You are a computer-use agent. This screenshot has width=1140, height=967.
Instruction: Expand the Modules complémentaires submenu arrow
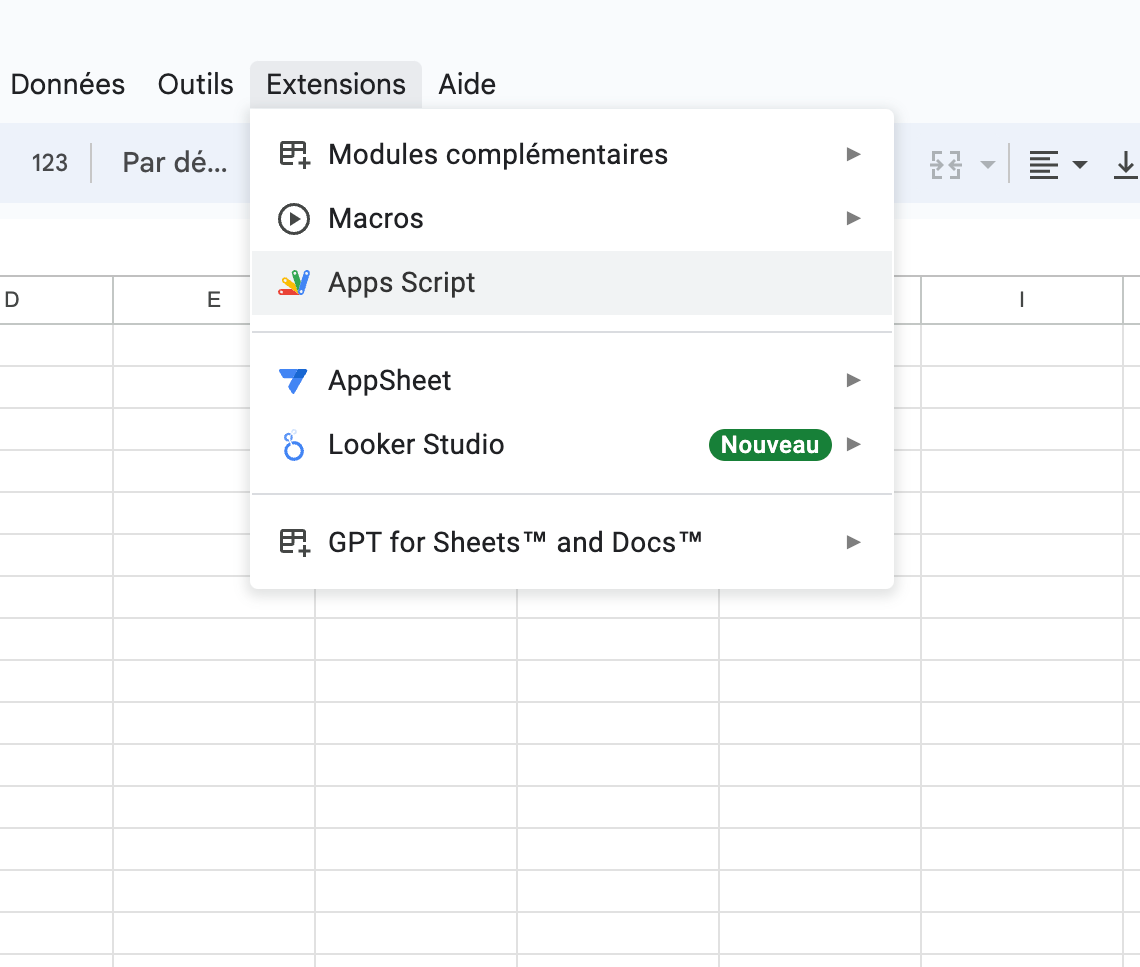[x=854, y=154]
